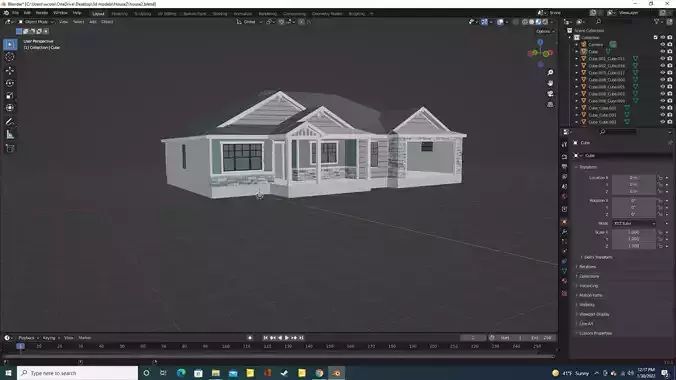Disable Camera object in renders

click(x=670, y=44)
